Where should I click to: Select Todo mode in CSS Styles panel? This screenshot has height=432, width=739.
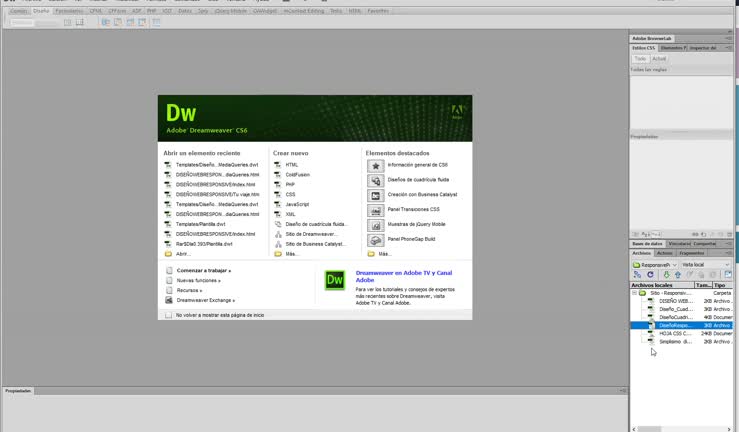pyautogui.click(x=640, y=59)
